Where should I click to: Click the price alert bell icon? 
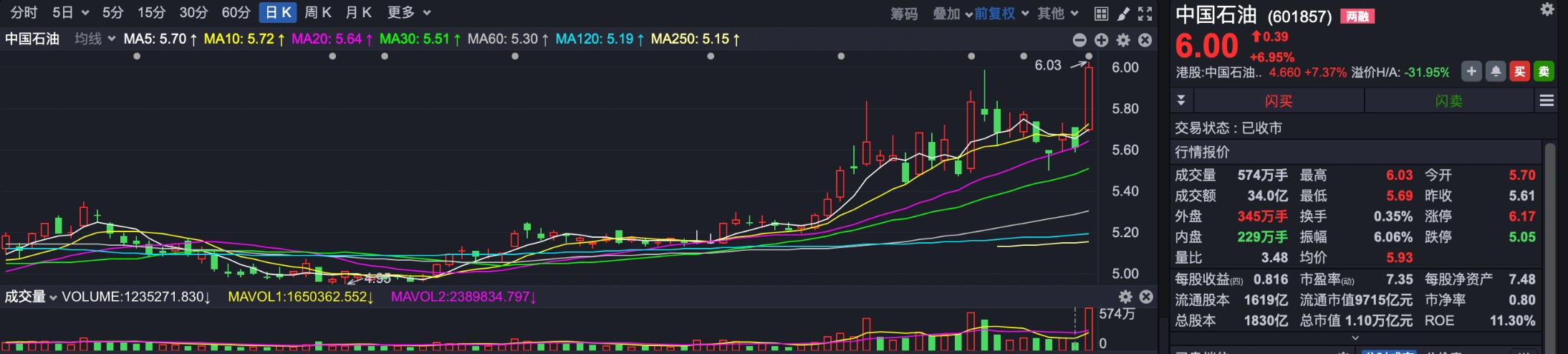coord(1496,72)
